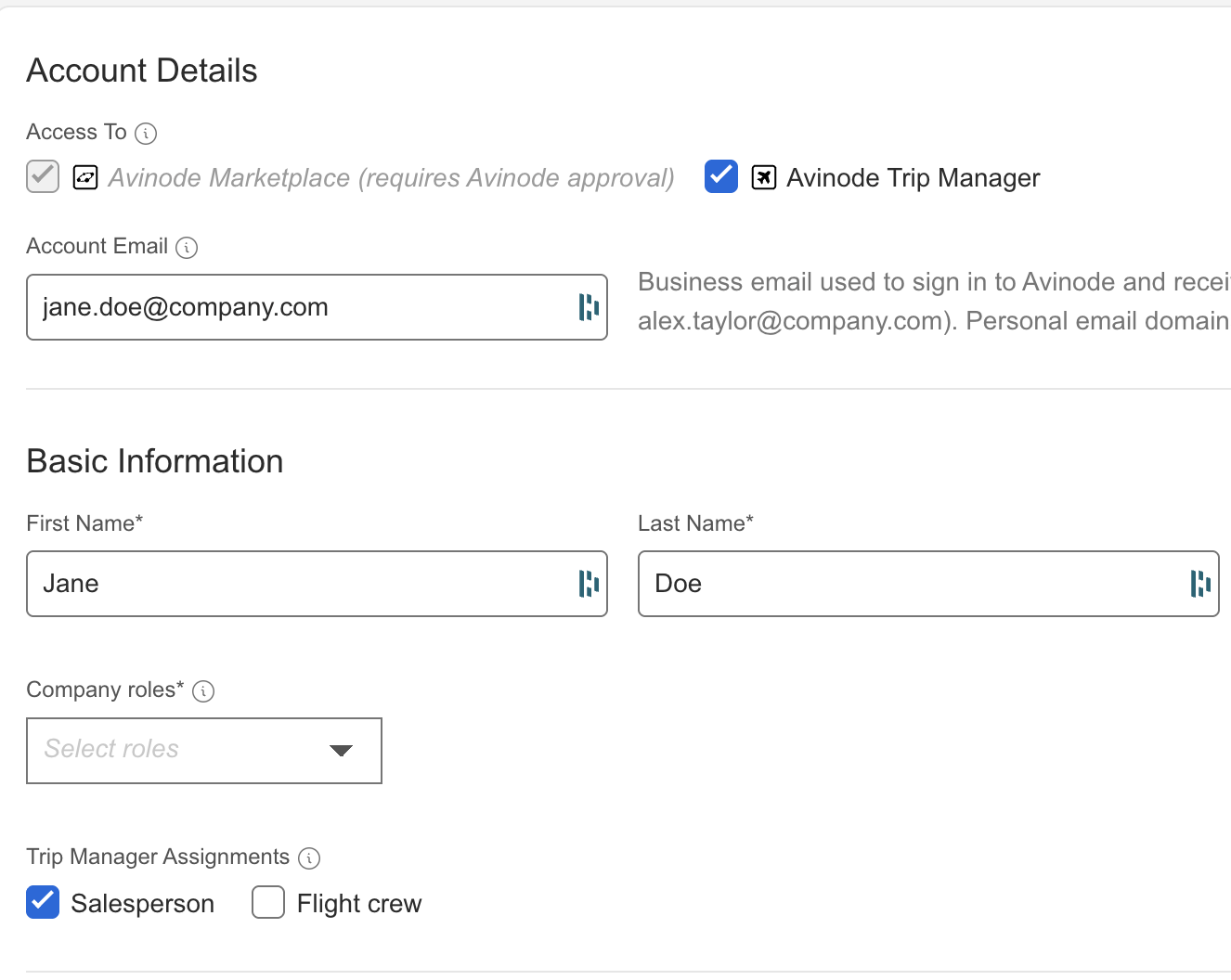Viewport: 1231px width, 980px height.
Task: Show info for Company roles
Action: coord(203,691)
